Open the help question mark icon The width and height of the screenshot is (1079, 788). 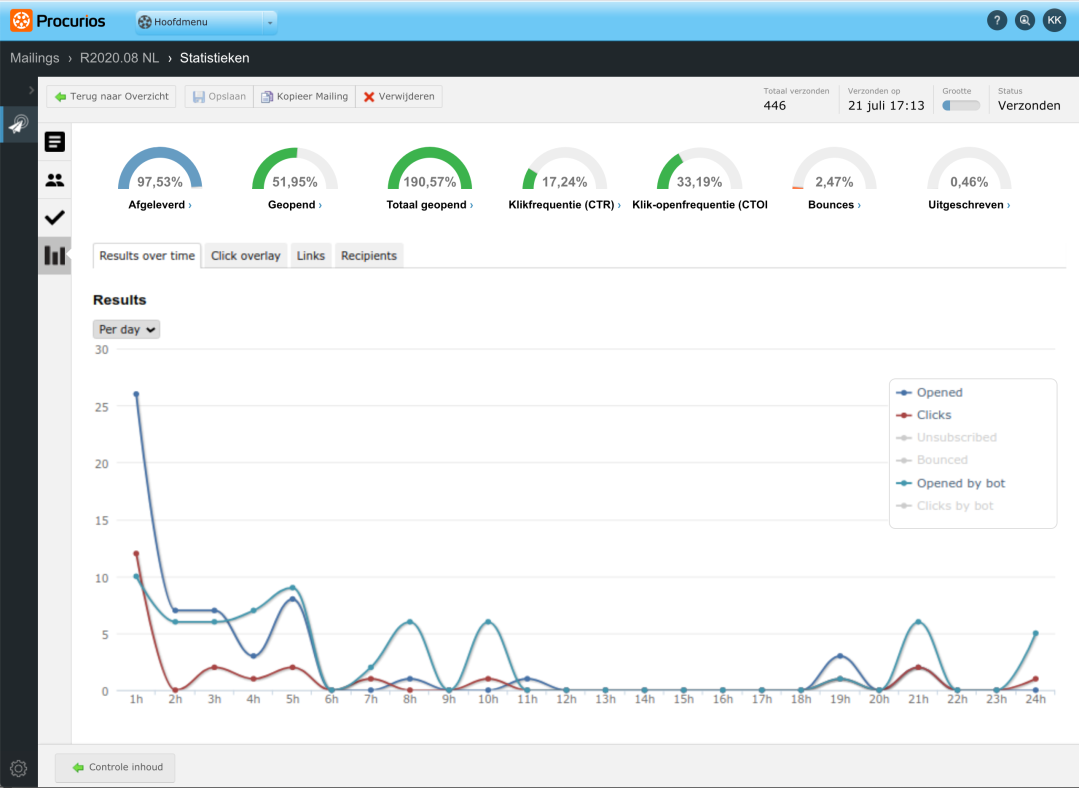point(996,21)
